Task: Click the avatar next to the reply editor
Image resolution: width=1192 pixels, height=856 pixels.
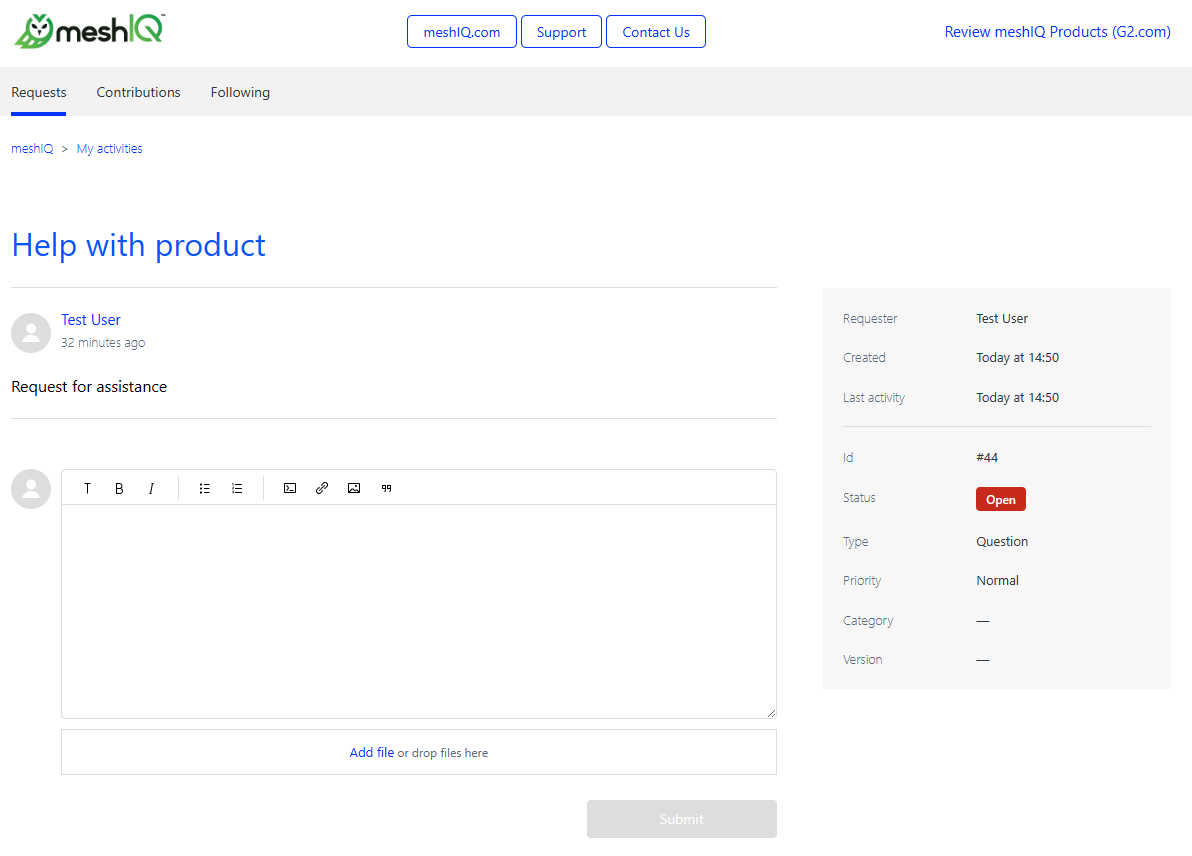Action: point(30,489)
